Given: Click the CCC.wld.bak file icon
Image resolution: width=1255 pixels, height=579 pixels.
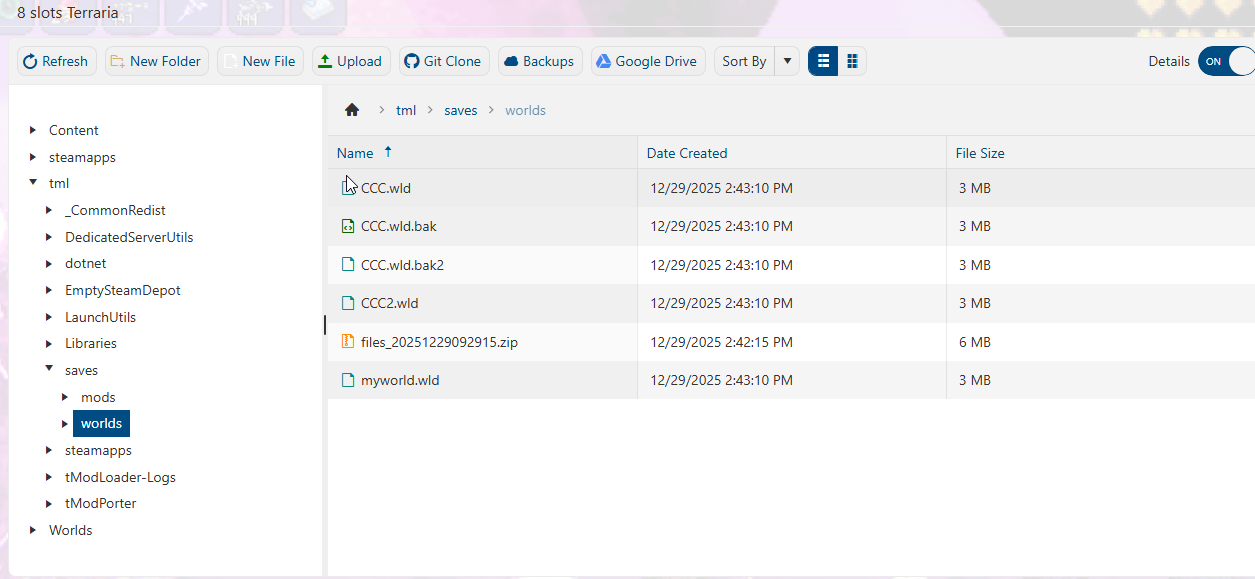Looking at the screenshot, I should [348, 226].
